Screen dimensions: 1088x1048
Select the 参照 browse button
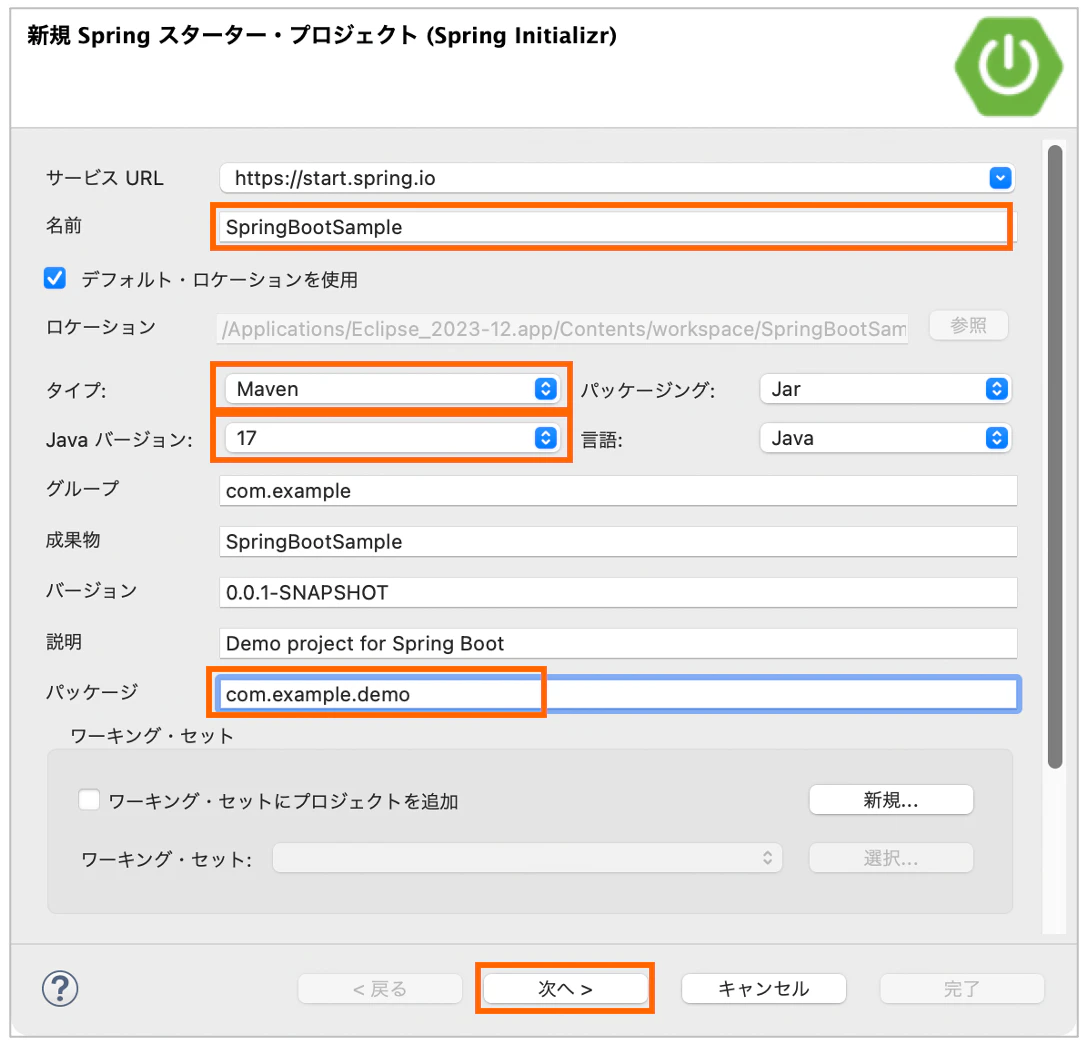[968, 325]
